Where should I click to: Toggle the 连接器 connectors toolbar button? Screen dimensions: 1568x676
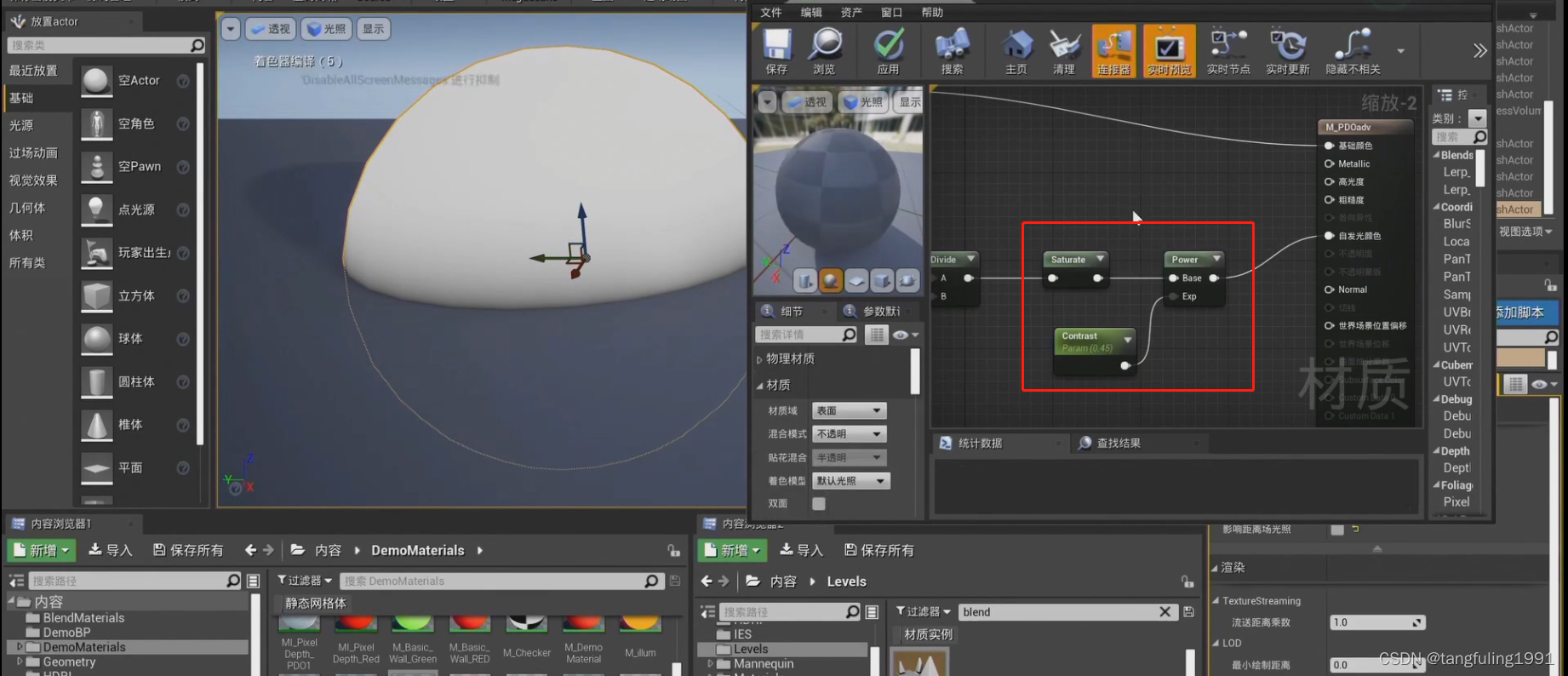[x=1113, y=51]
